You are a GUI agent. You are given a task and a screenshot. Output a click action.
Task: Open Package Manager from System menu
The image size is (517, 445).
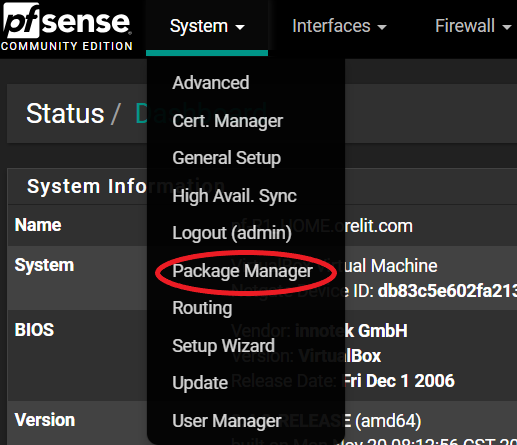tap(243, 271)
